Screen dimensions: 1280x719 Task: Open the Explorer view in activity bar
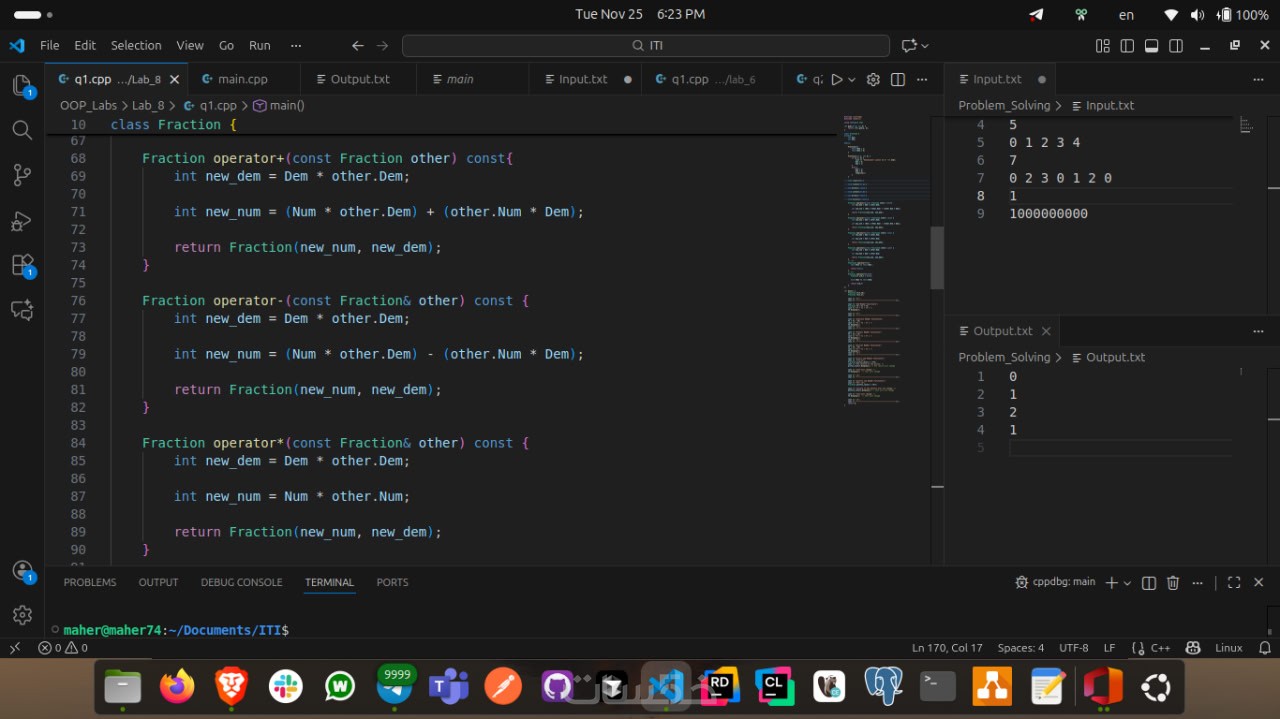(x=22, y=86)
